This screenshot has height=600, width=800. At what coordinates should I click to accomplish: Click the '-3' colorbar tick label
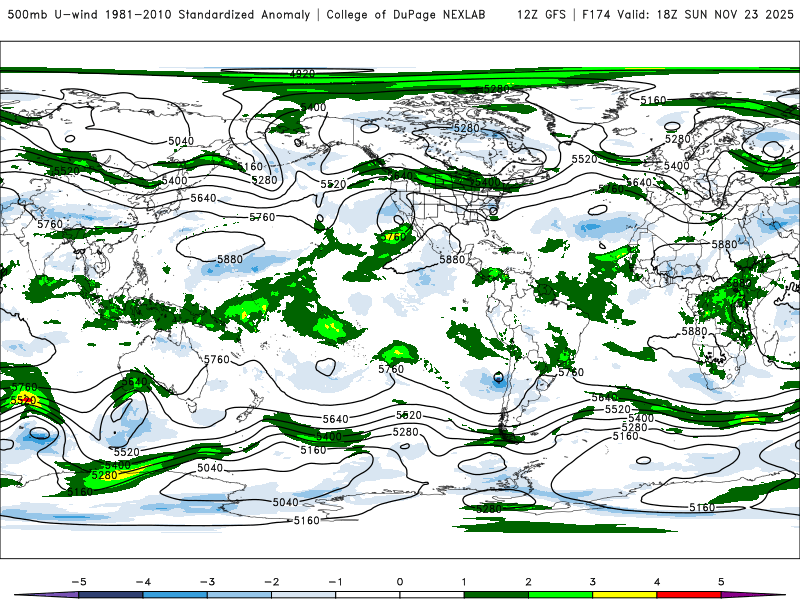(x=207, y=582)
